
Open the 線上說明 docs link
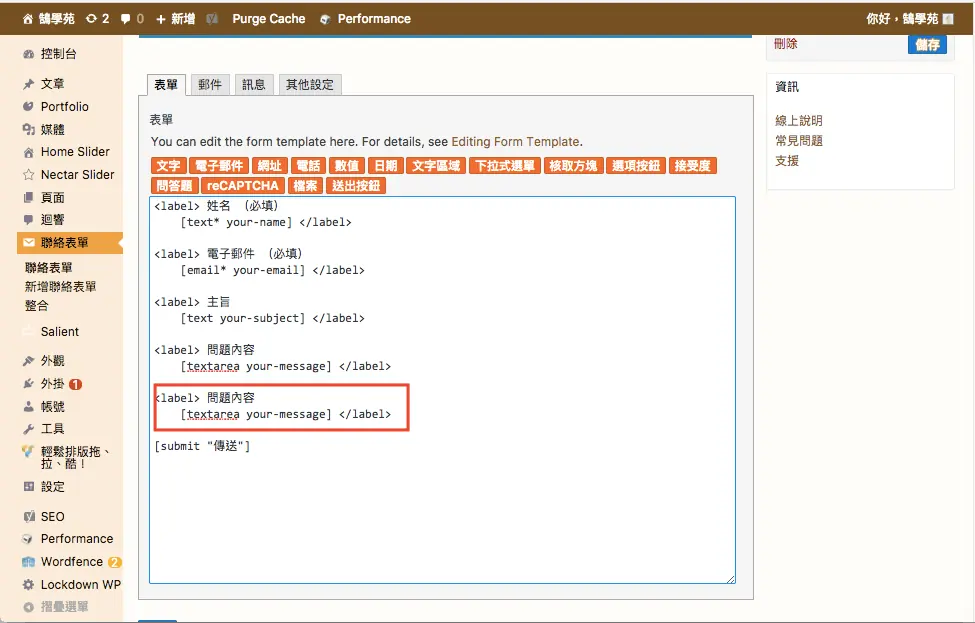click(x=799, y=121)
